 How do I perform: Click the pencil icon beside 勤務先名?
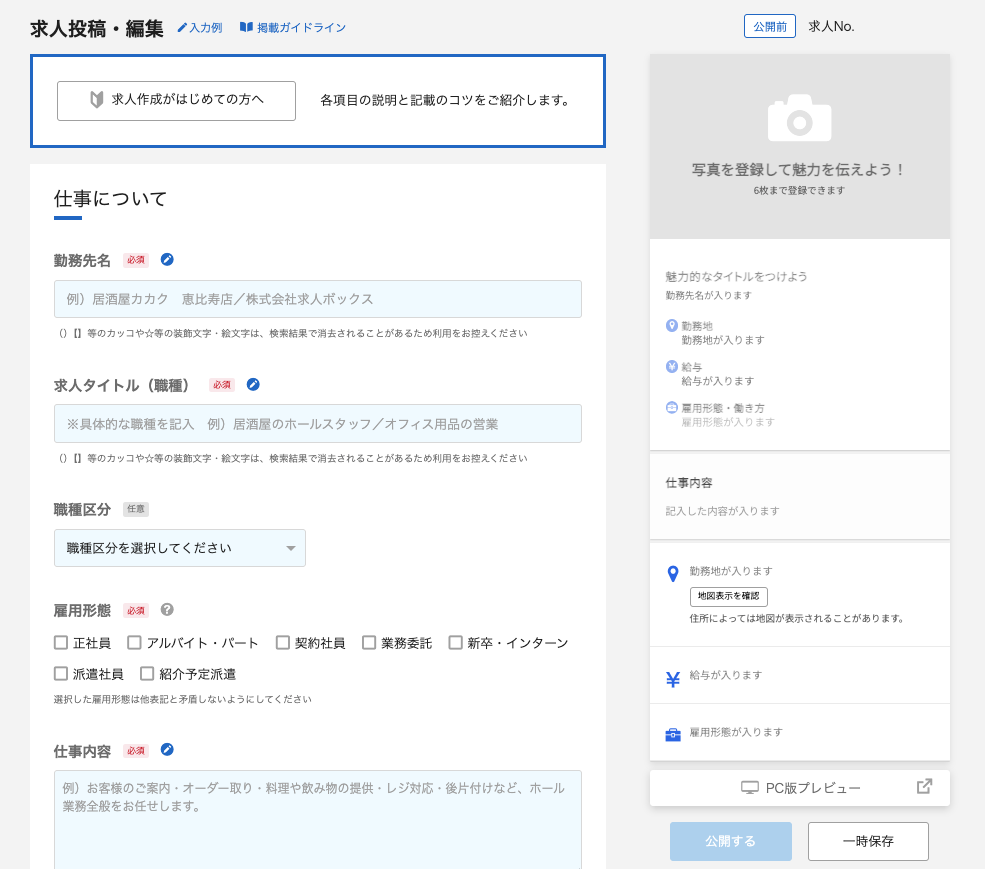(167, 260)
